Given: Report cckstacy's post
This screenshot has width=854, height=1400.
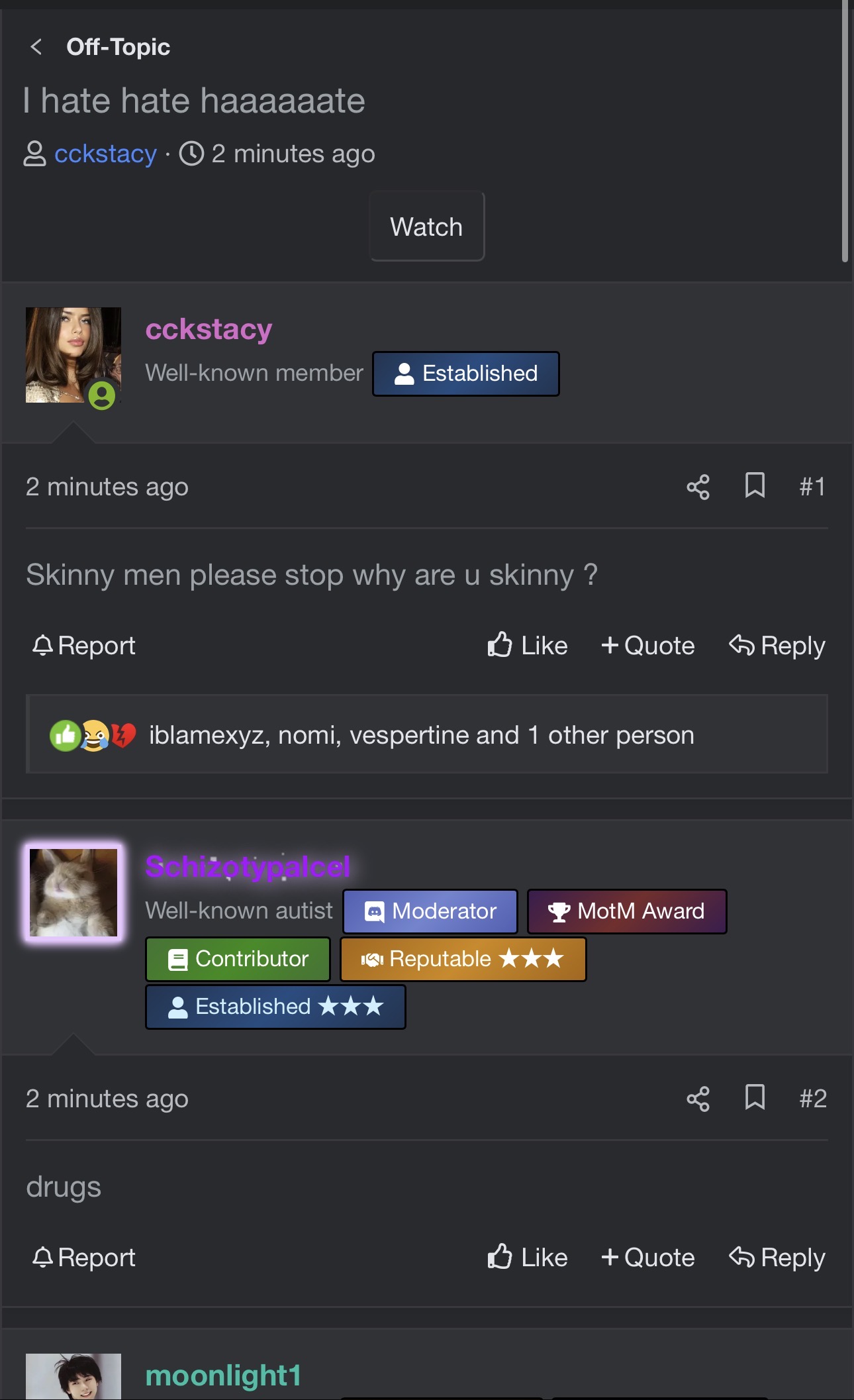Looking at the screenshot, I should click(x=84, y=645).
